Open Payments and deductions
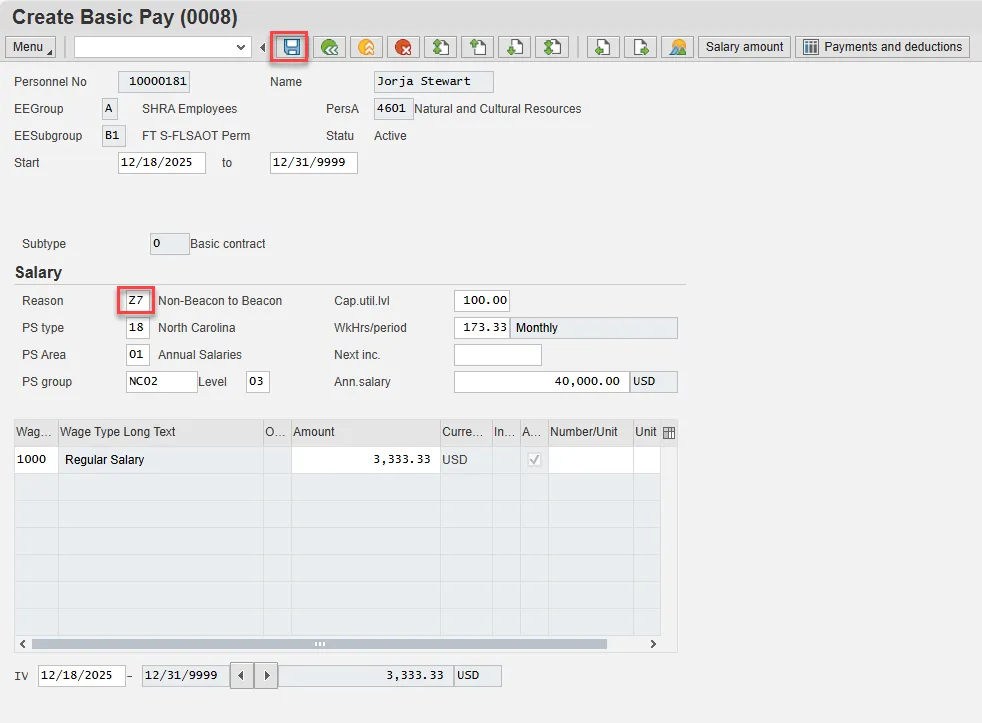The image size is (982, 723). (x=882, y=47)
